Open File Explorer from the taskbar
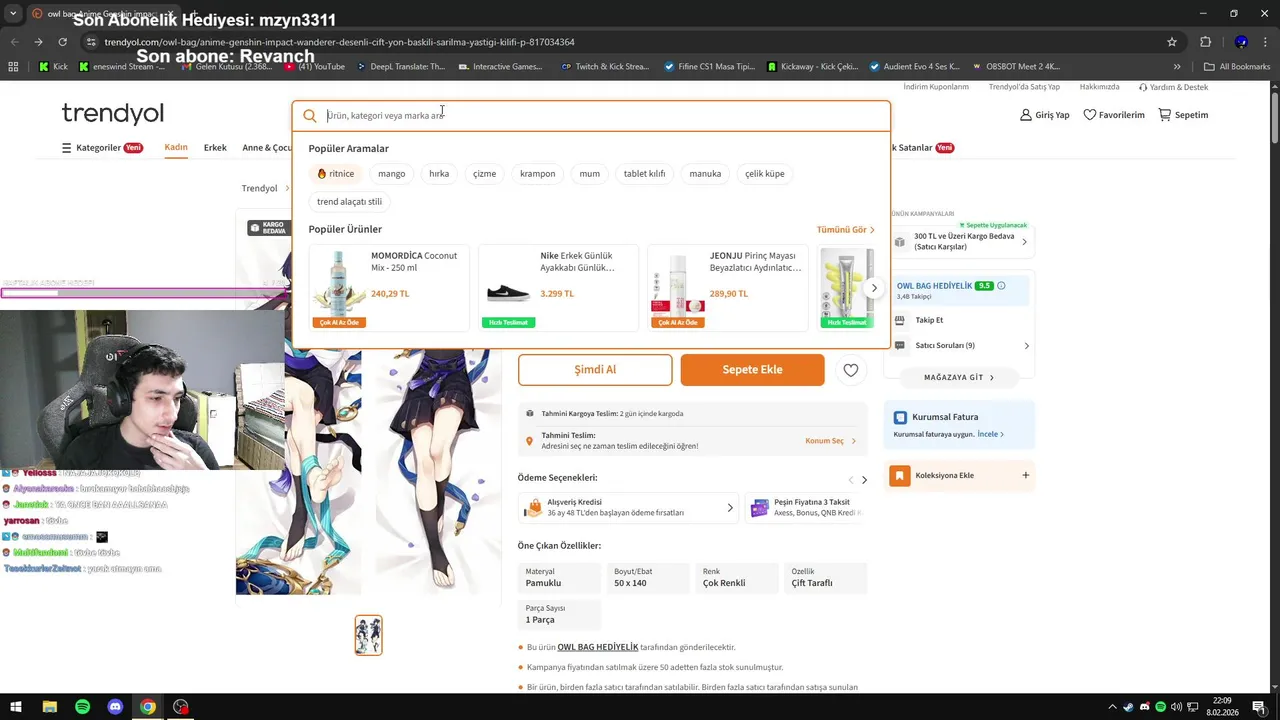1280x720 pixels. tap(49, 707)
